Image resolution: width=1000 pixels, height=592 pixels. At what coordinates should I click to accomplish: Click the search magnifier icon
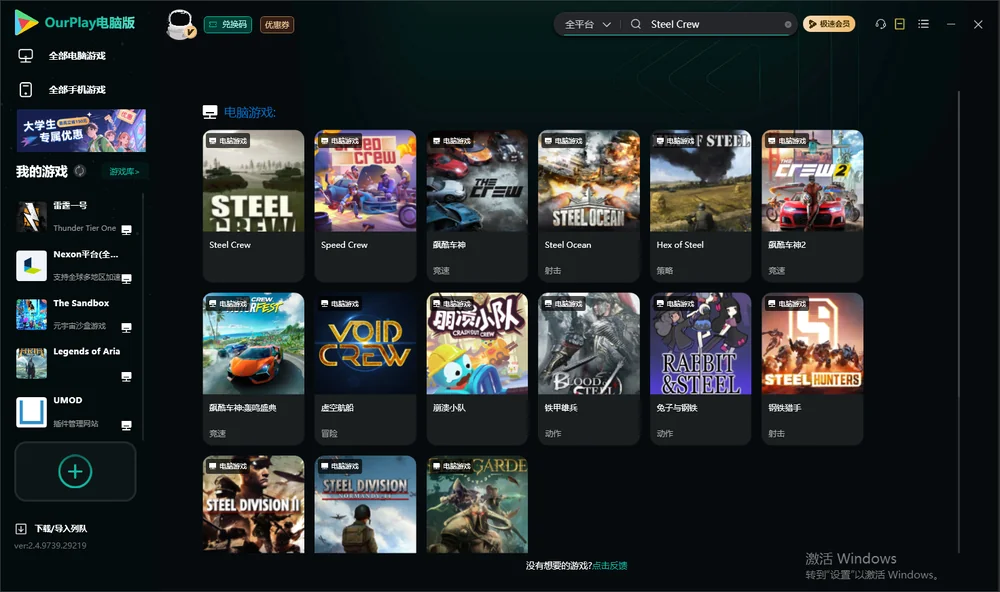[x=636, y=24]
